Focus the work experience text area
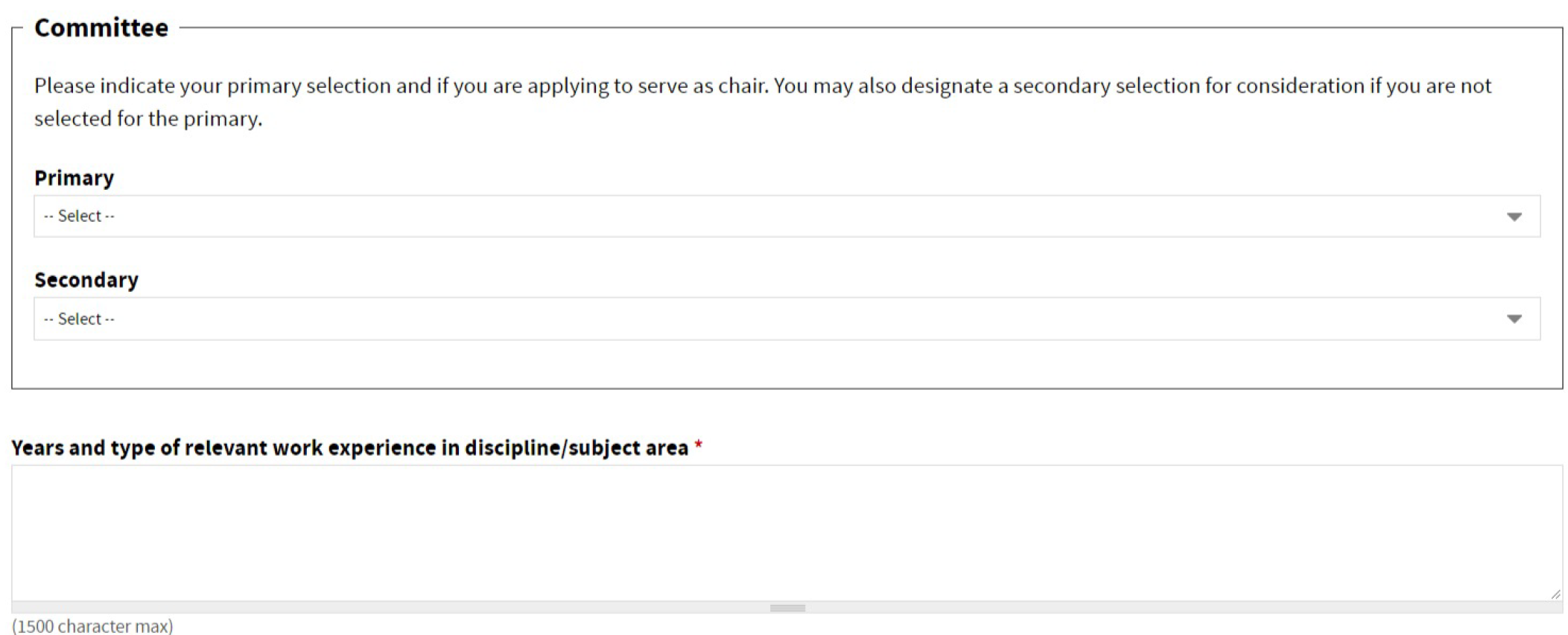Viewport: 1568px width, 635px height. [787, 533]
